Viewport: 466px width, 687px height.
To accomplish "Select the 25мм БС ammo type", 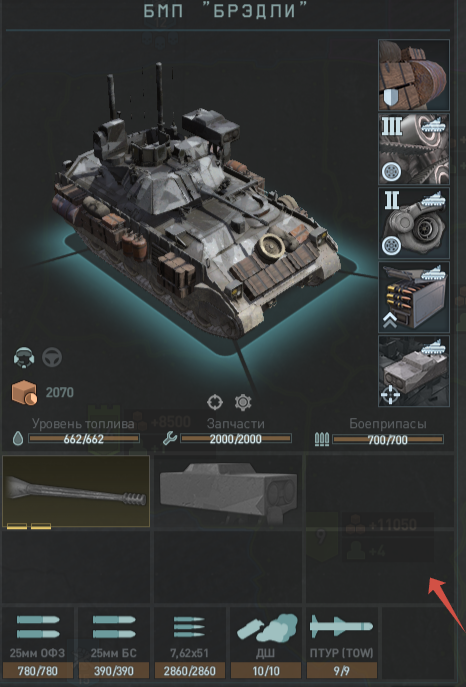I will [114, 643].
